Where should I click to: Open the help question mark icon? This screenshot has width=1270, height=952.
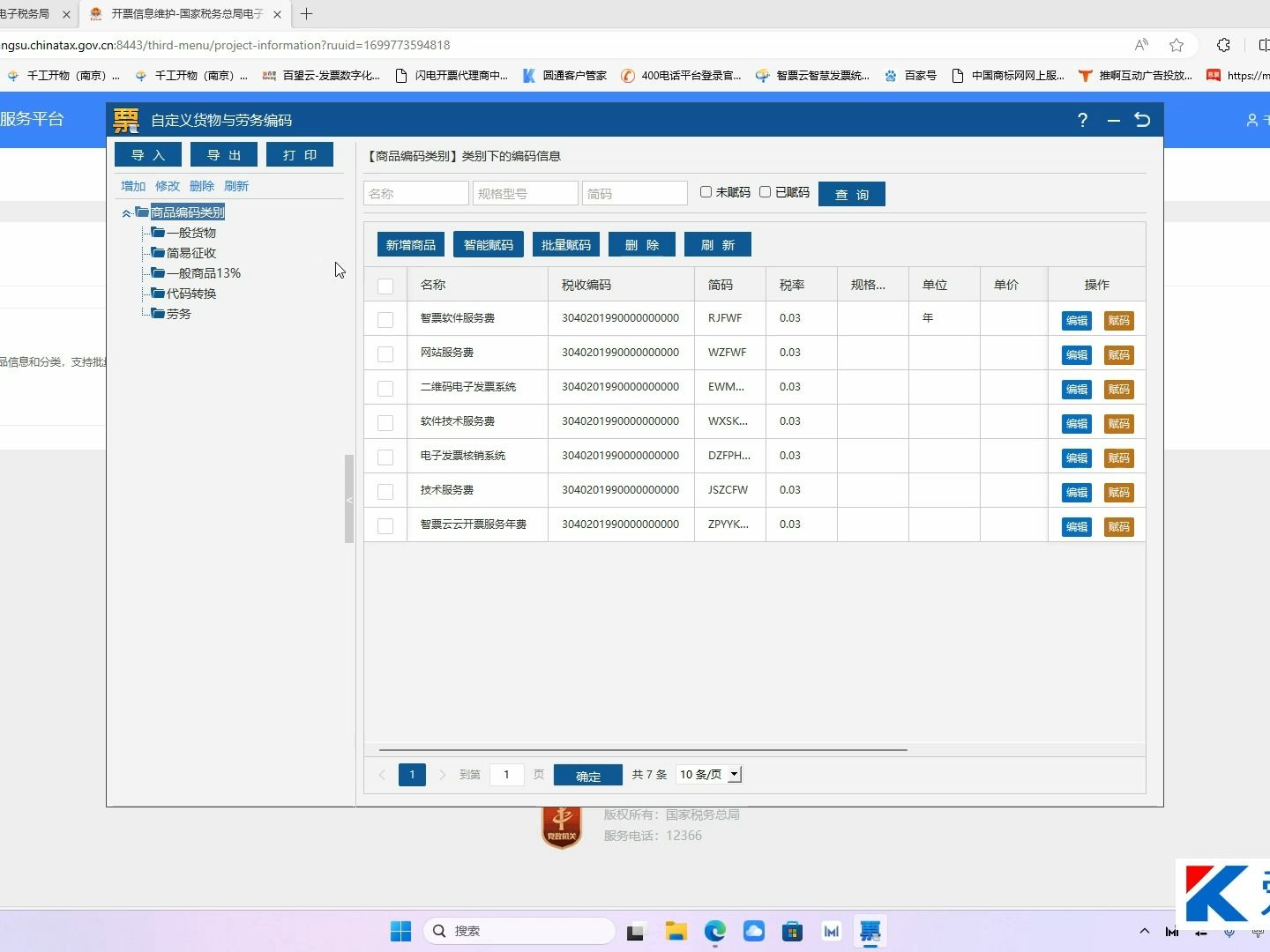[1083, 120]
